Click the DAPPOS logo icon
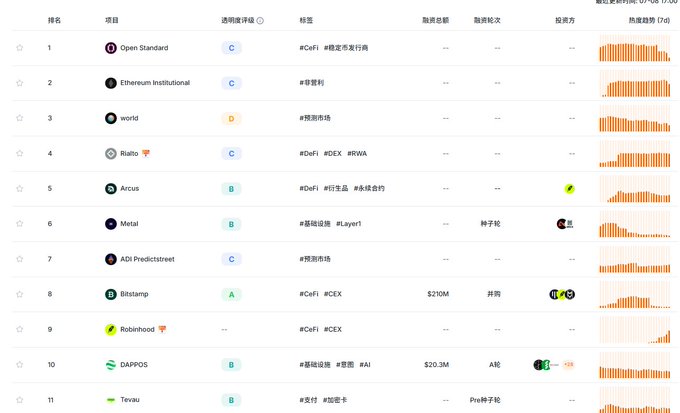Screen dimensions: 680x413 point(111,365)
